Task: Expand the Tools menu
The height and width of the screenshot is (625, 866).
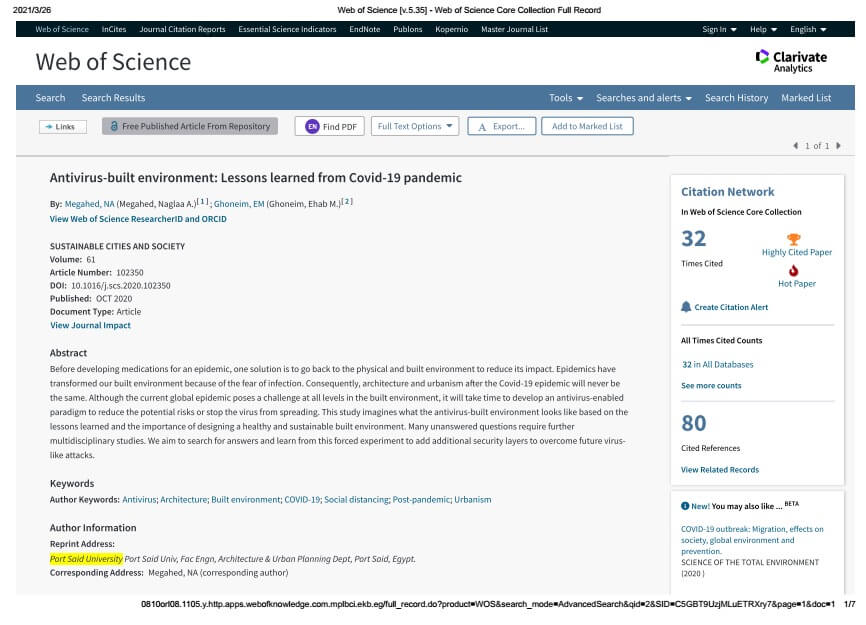Action: (x=566, y=98)
